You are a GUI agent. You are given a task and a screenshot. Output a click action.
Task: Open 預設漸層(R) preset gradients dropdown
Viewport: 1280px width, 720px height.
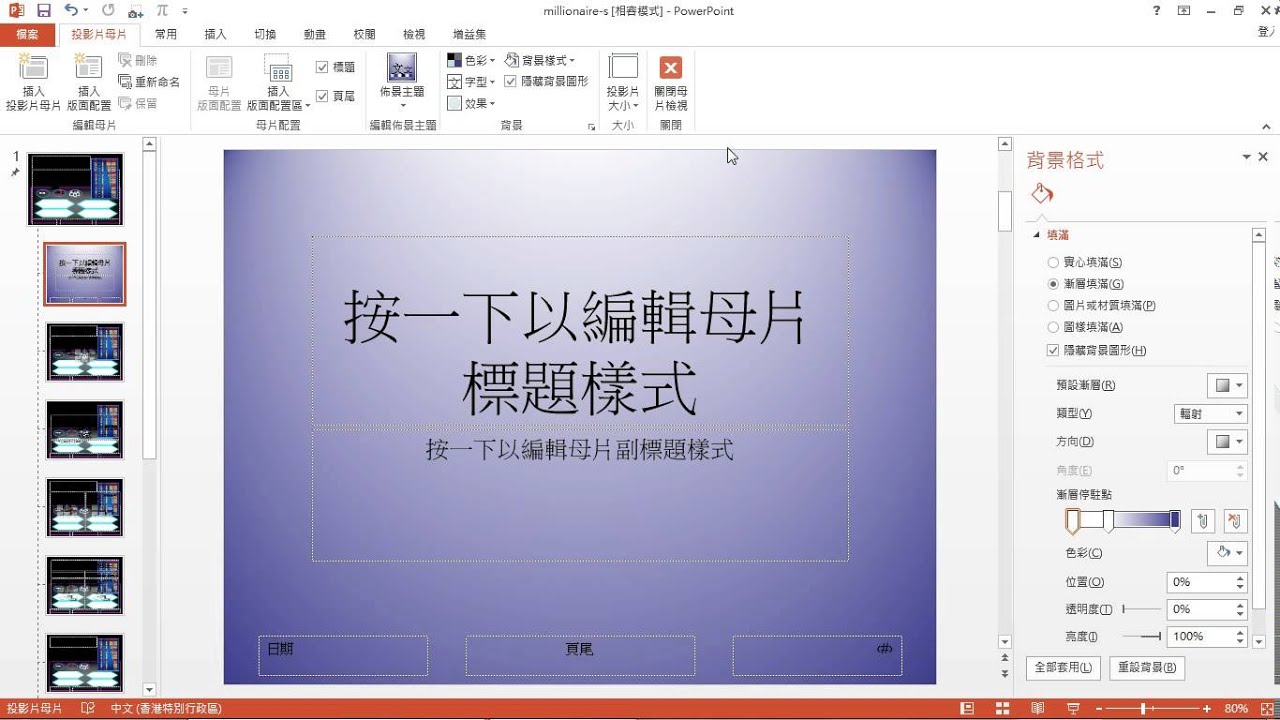[x=1227, y=385]
